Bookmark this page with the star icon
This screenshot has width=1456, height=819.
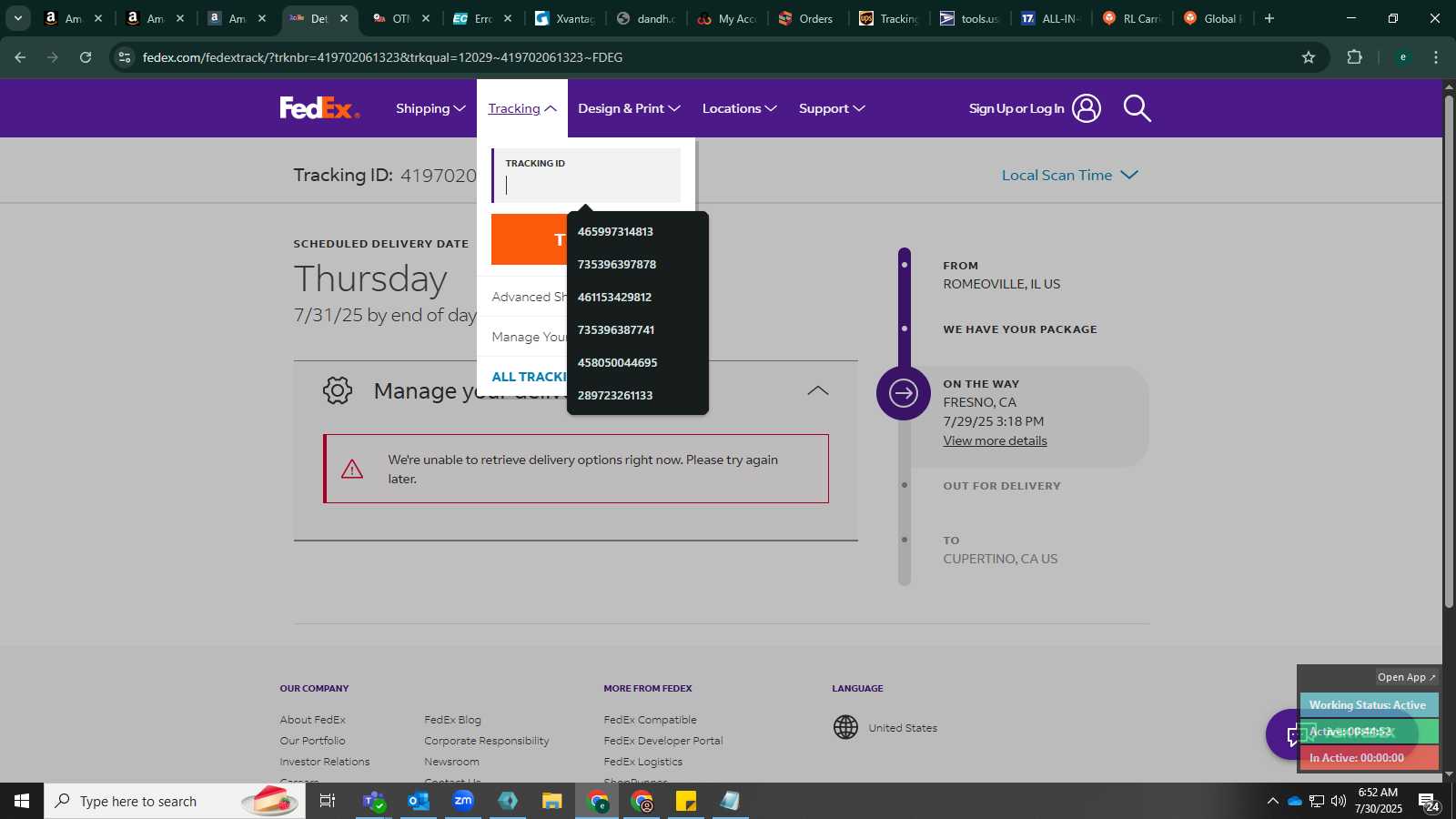point(1309,57)
